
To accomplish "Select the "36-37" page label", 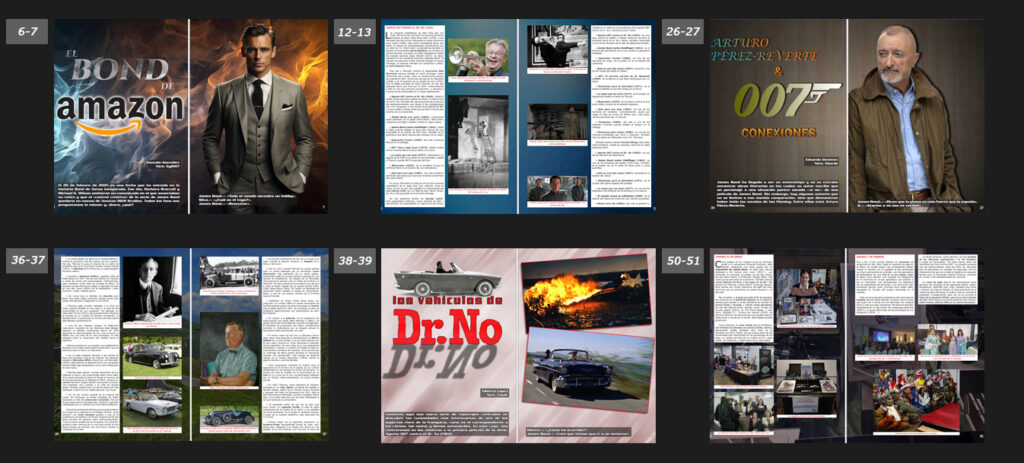I will [x=27, y=261].
